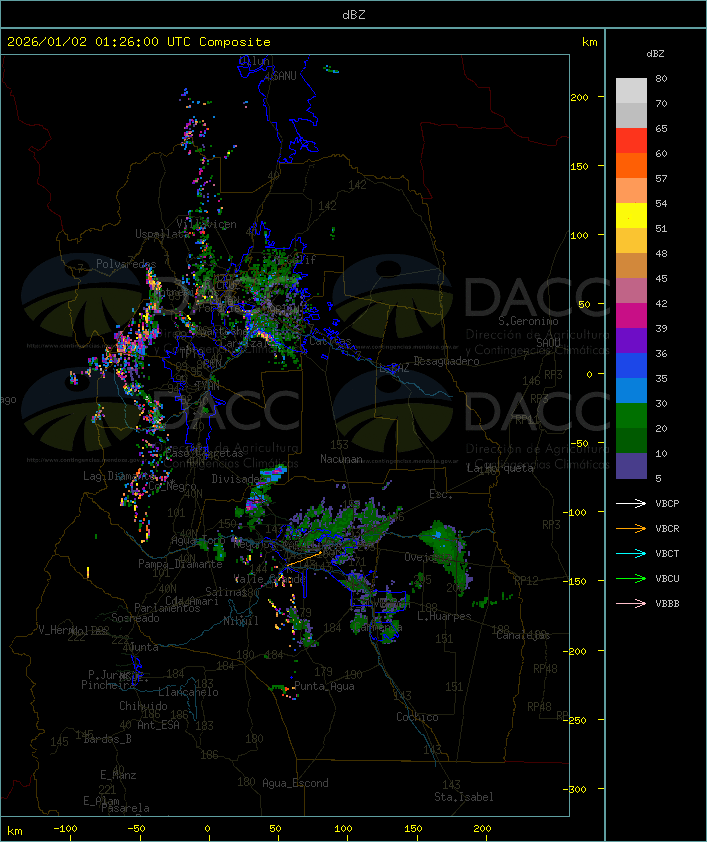Click the Sta.Isabel map label
This screenshot has width=707, height=842.
point(463,797)
